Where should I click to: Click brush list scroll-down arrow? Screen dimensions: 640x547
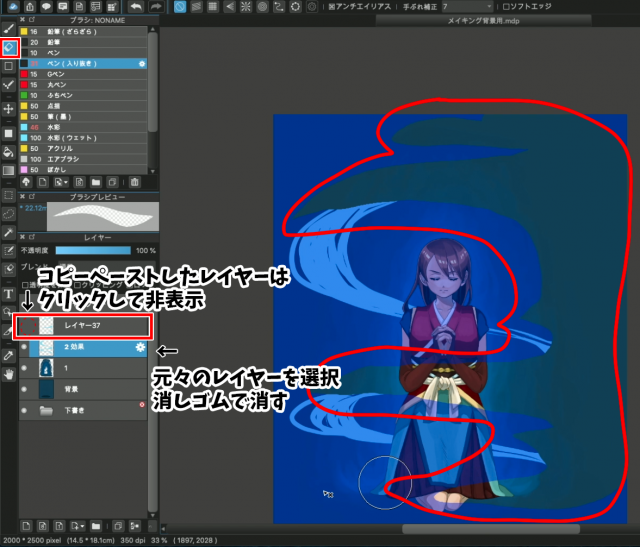pyautogui.click(x=153, y=172)
